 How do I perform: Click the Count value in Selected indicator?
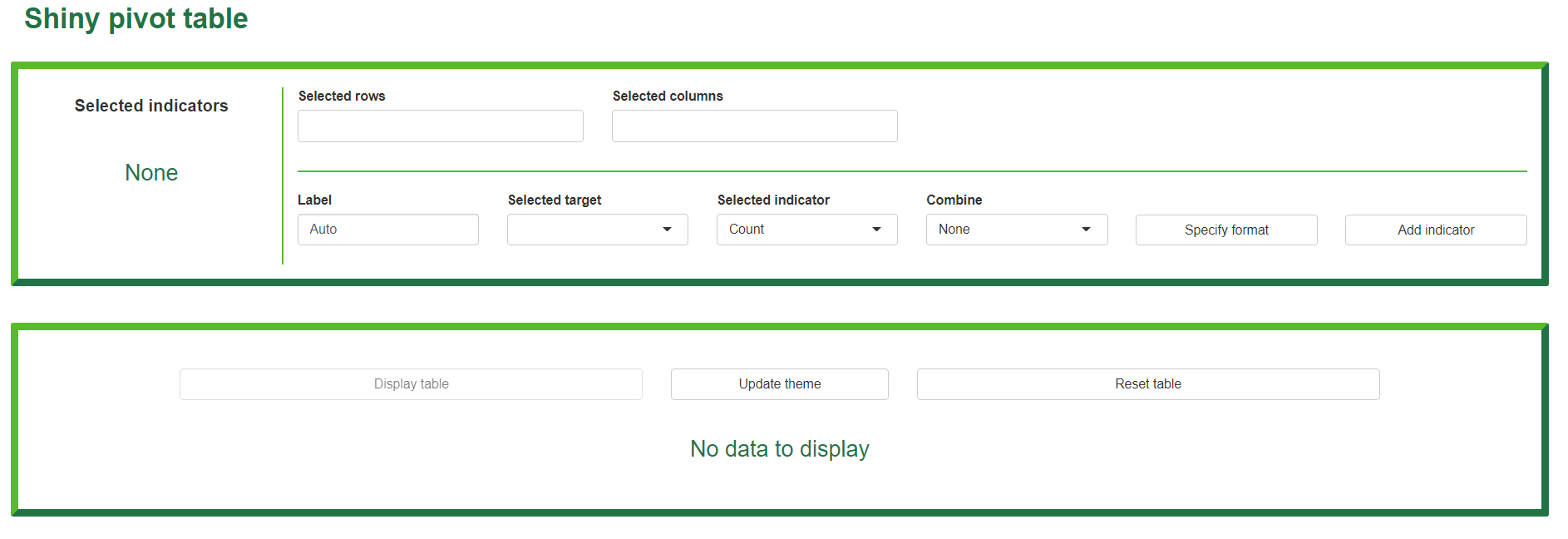(x=747, y=230)
